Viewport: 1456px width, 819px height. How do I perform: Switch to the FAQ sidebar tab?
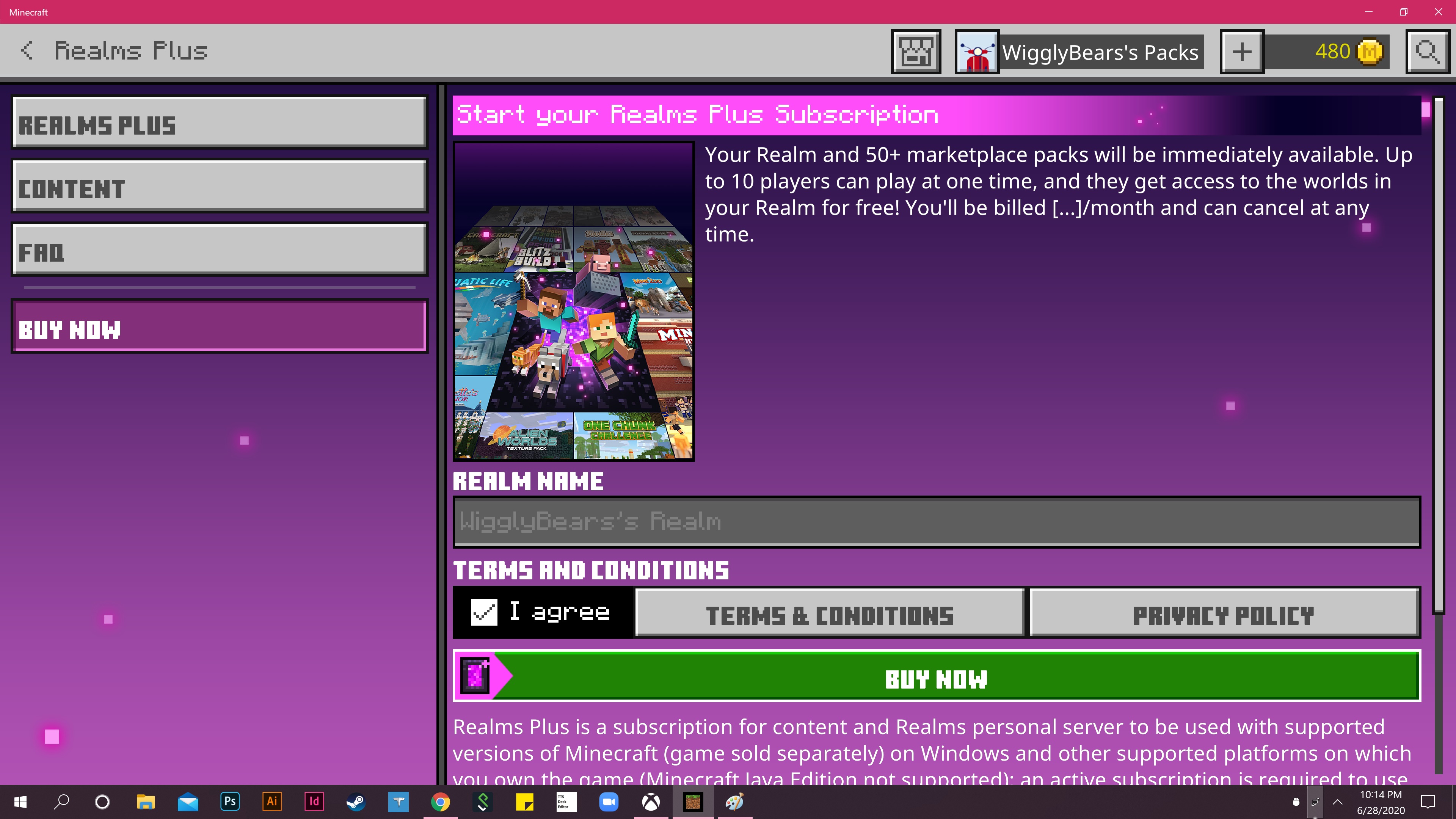pyautogui.click(x=219, y=250)
